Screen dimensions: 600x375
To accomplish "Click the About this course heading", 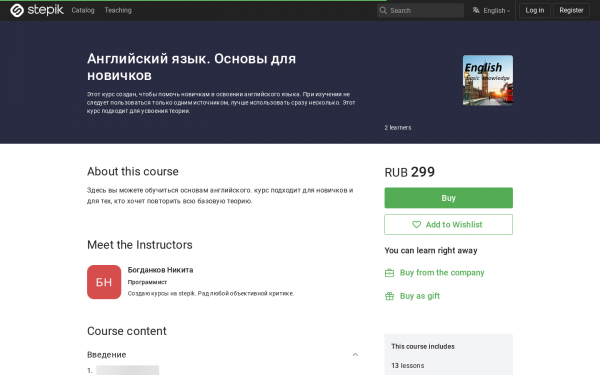I will (133, 171).
